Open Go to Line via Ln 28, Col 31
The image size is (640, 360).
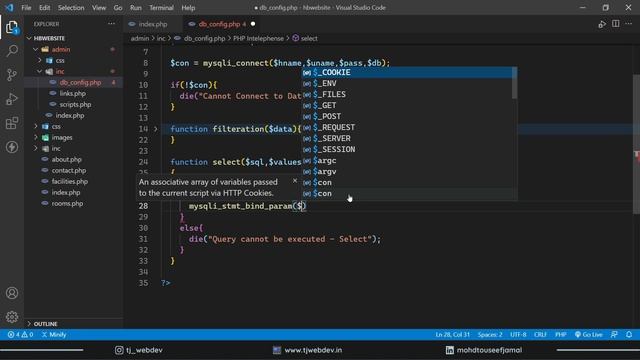[452, 335]
